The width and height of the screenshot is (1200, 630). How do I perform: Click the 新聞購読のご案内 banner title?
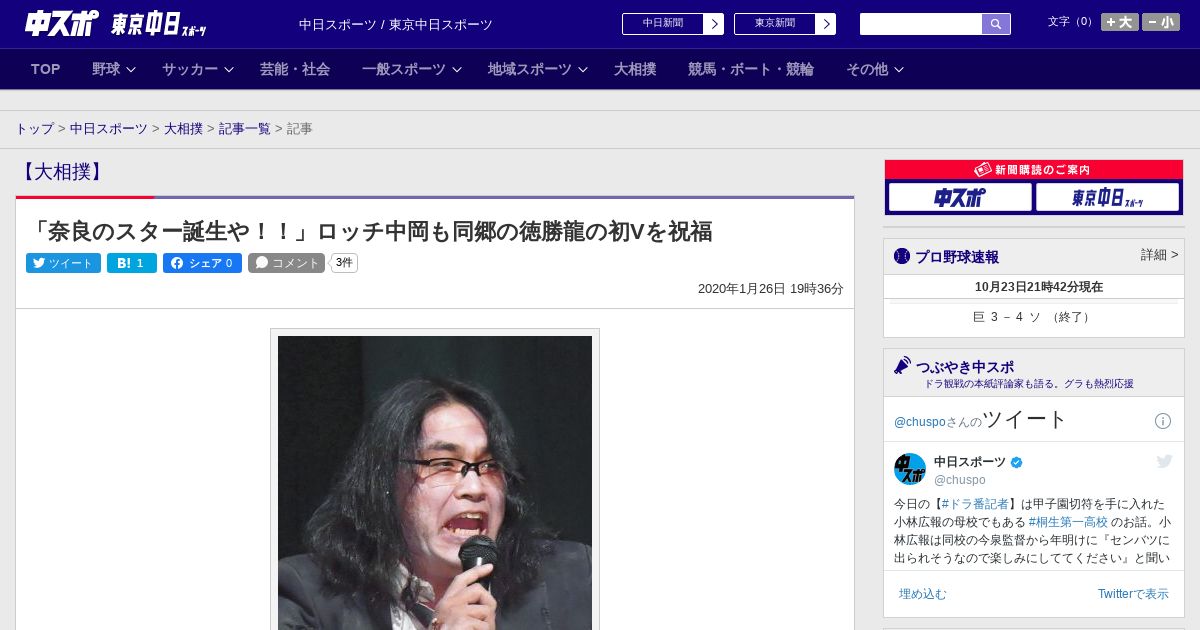1034,170
